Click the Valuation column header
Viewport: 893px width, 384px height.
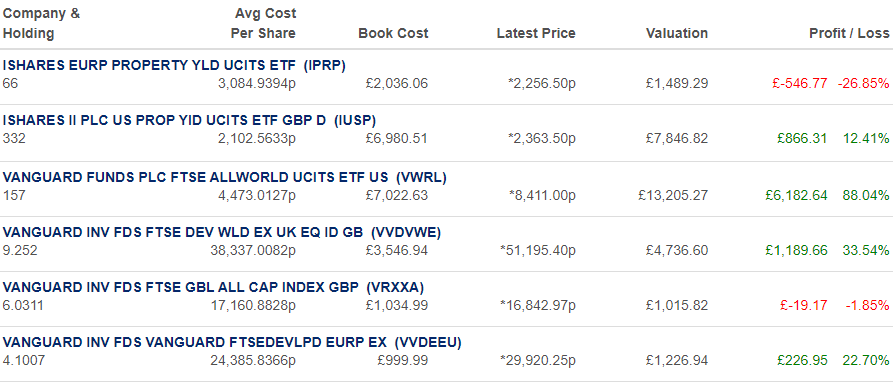(677, 34)
